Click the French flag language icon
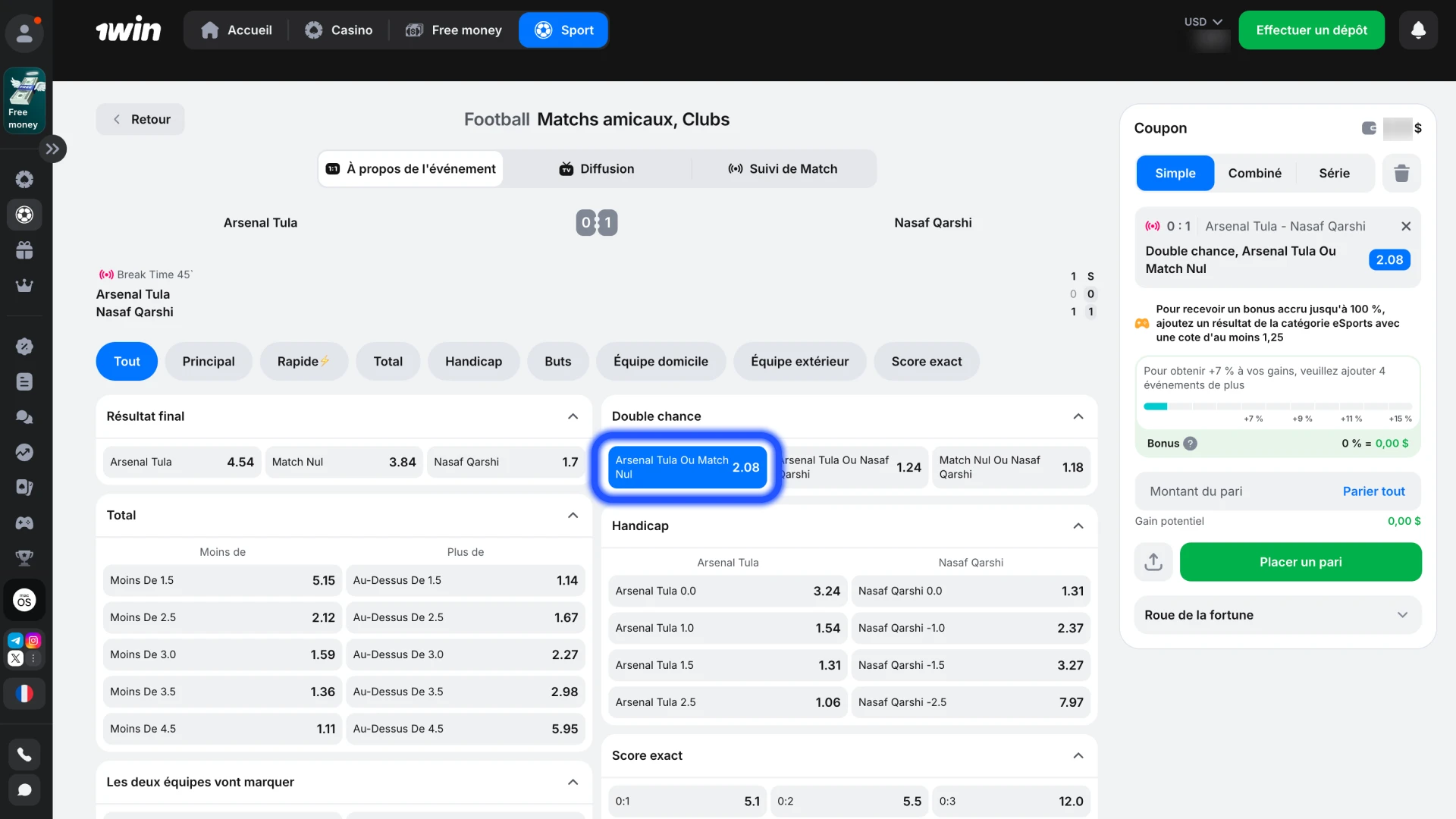The image size is (1456, 819). pyautogui.click(x=24, y=693)
